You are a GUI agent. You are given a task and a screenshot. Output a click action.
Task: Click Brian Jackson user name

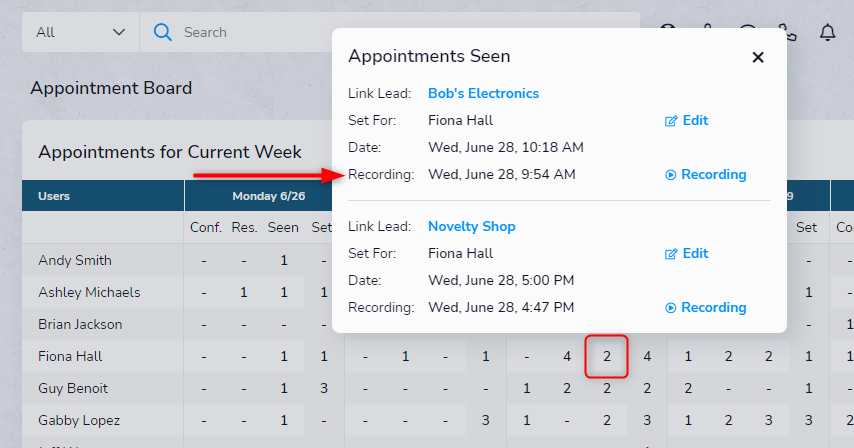80,324
